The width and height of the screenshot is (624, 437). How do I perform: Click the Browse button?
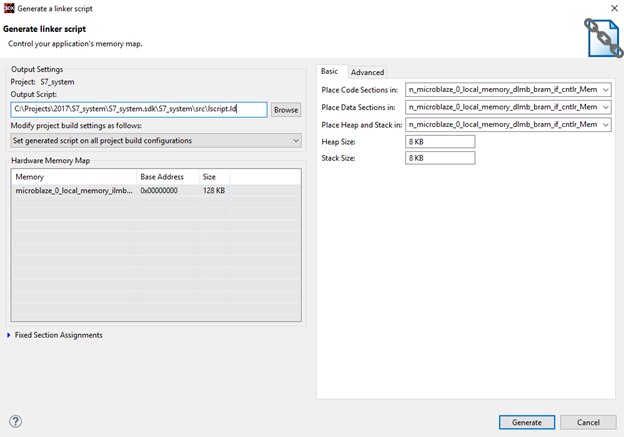point(286,110)
